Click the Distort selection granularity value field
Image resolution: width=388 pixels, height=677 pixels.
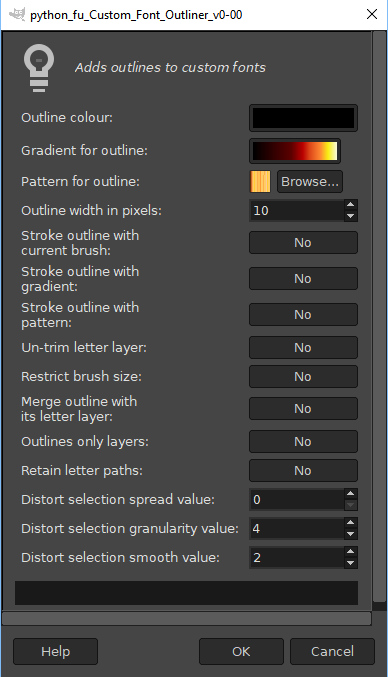[x=297, y=528]
